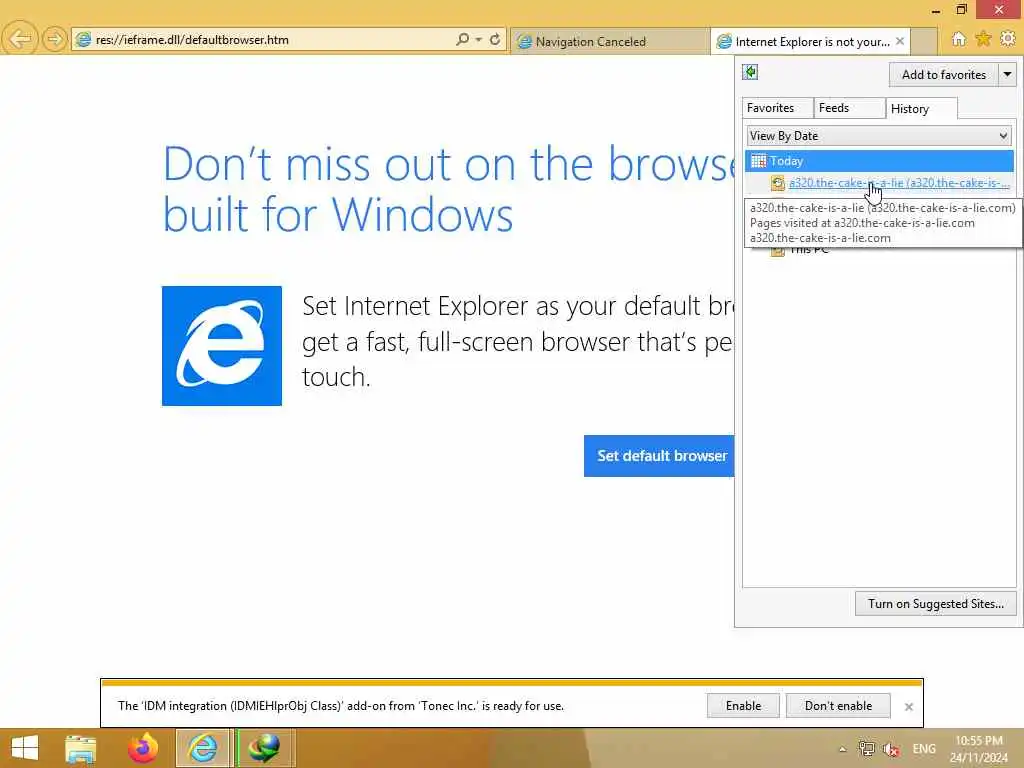The image size is (1024, 768).
Task: Click the muted volume tray icon
Action: click(891, 749)
